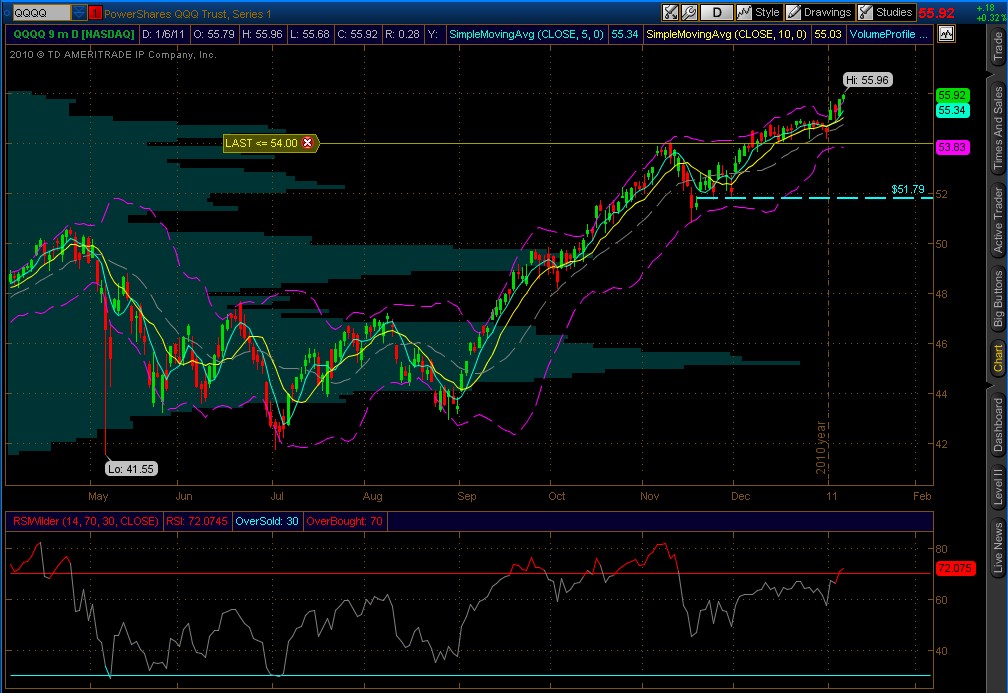Screen dimensions: 1008x693
Task: Click the D: 1/6/11 date field
Action: tap(163, 34)
